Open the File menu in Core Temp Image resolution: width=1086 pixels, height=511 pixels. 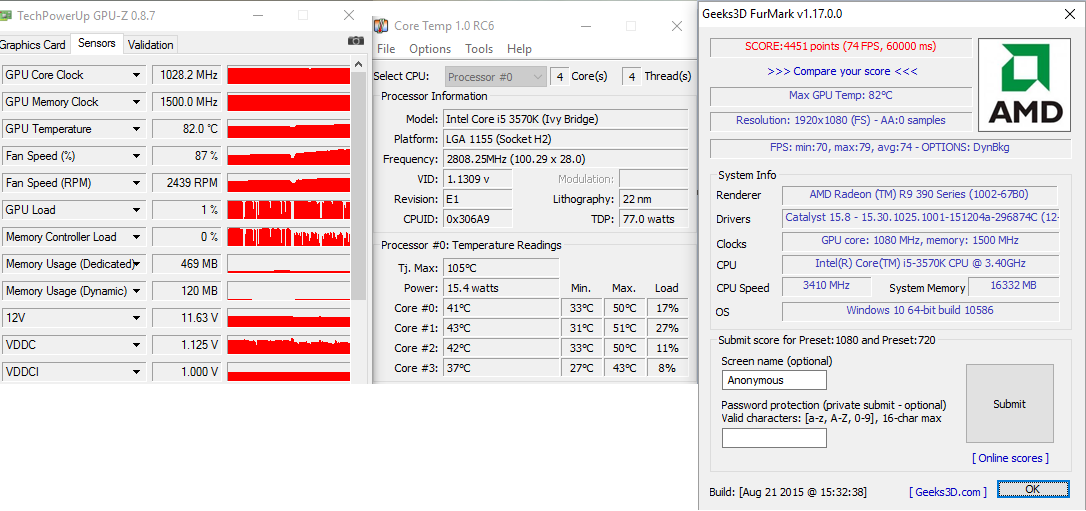click(386, 48)
